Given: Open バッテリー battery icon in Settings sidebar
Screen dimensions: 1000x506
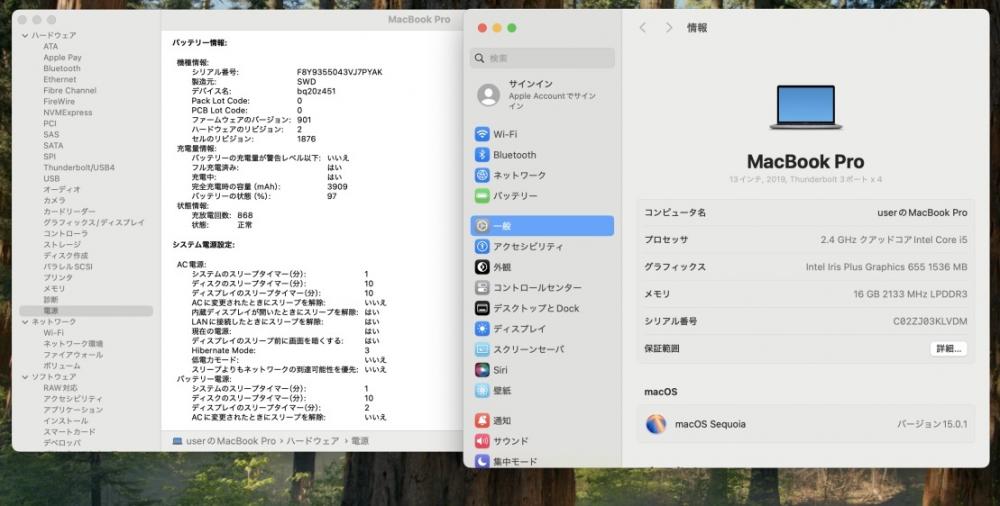Looking at the screenshot, I should (x=482, y=195).
